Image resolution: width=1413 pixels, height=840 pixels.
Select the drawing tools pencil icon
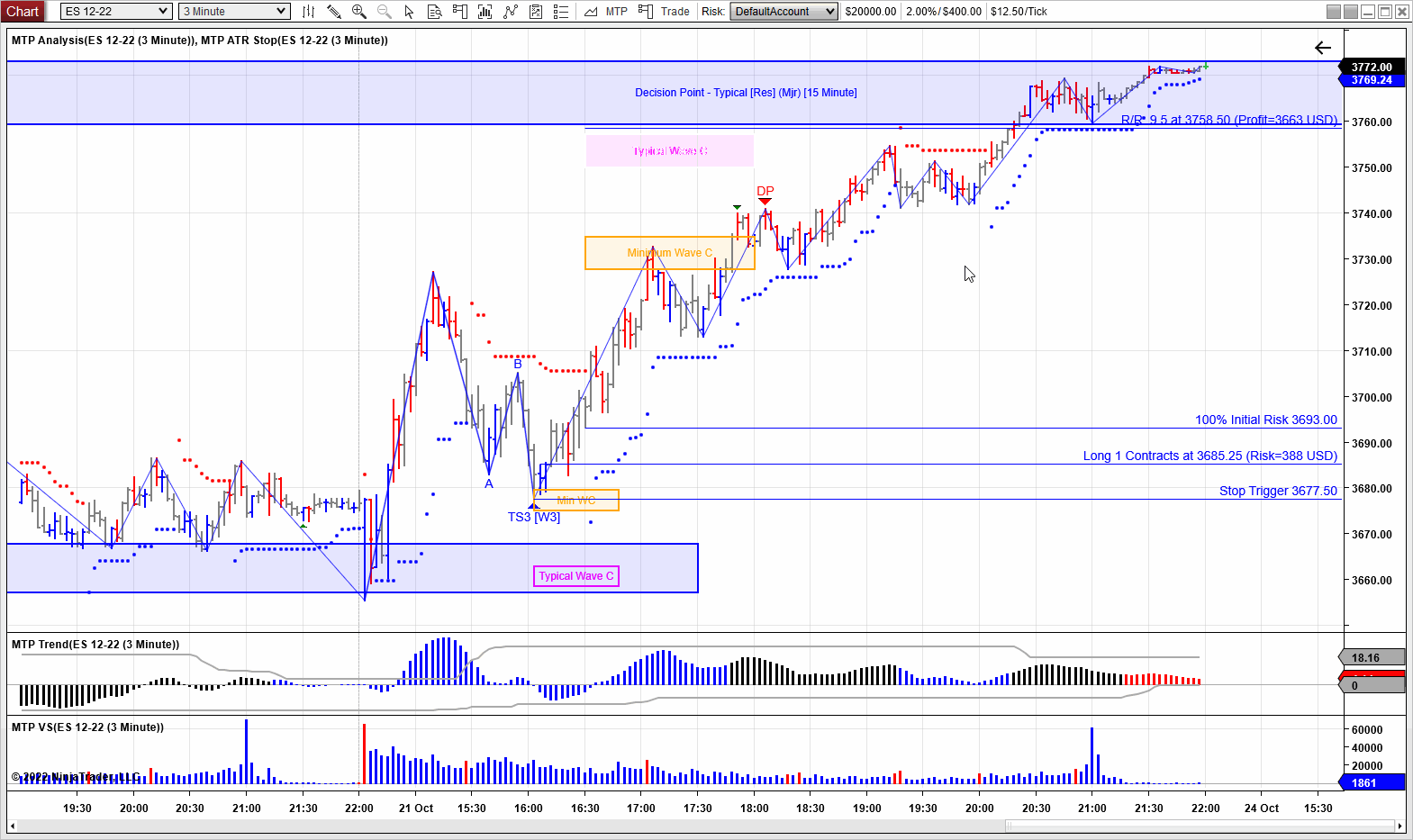pos(333,12)
